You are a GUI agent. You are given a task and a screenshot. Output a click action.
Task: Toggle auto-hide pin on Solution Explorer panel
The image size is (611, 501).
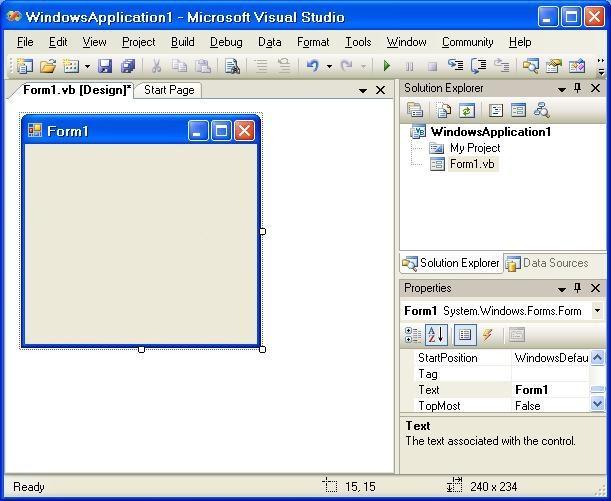pos(578,88)
